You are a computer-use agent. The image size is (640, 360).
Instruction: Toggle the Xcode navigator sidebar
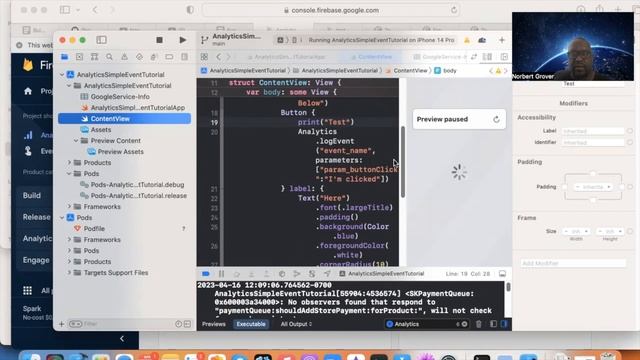click(x=101, y=40)
